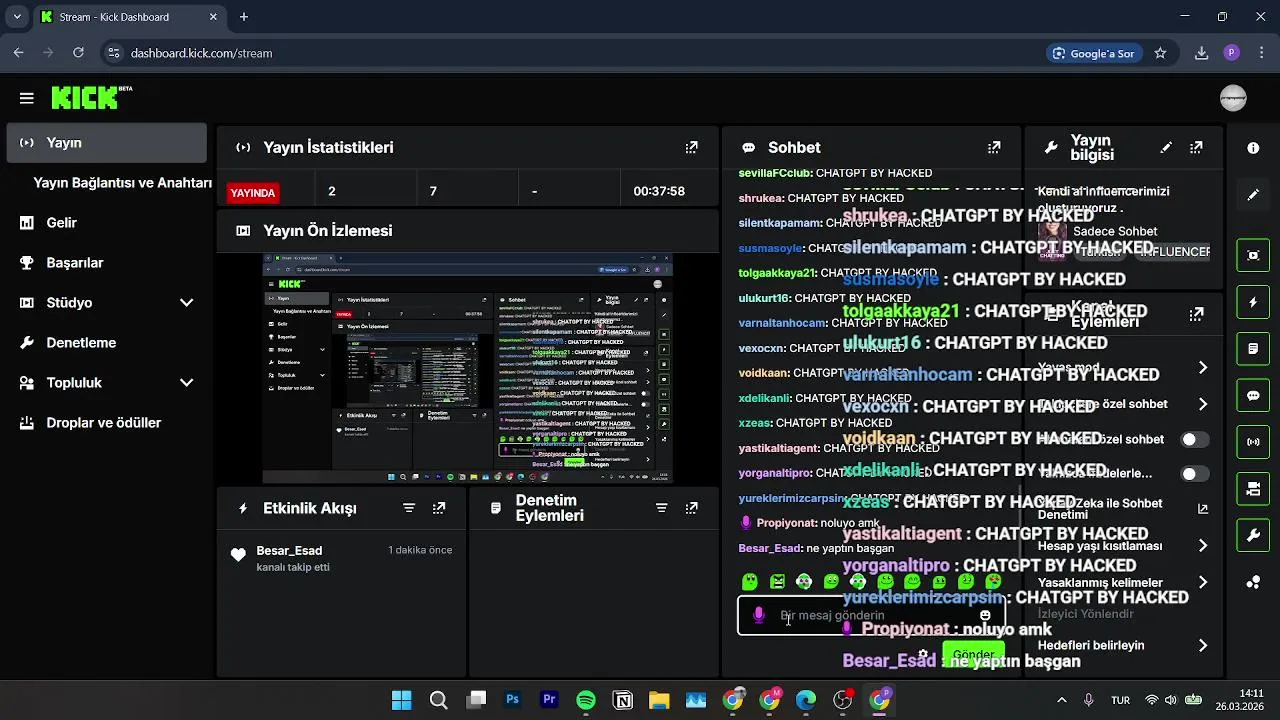The height and width of the screenshot is (720, 1280).
Task: Open Photoshop from the taskbar
Action: click(x=512, y=700)
